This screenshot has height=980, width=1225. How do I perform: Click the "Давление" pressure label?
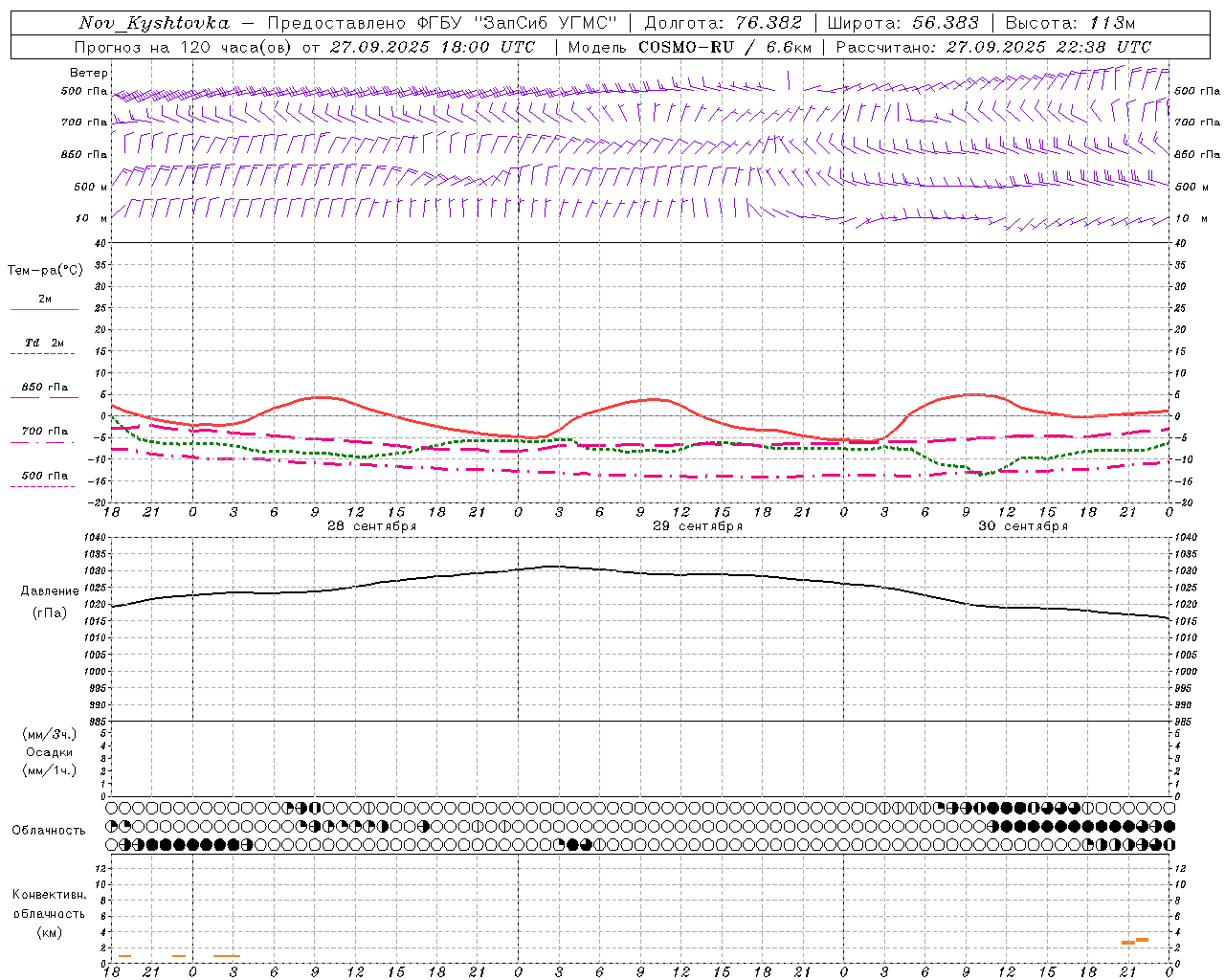50,591
